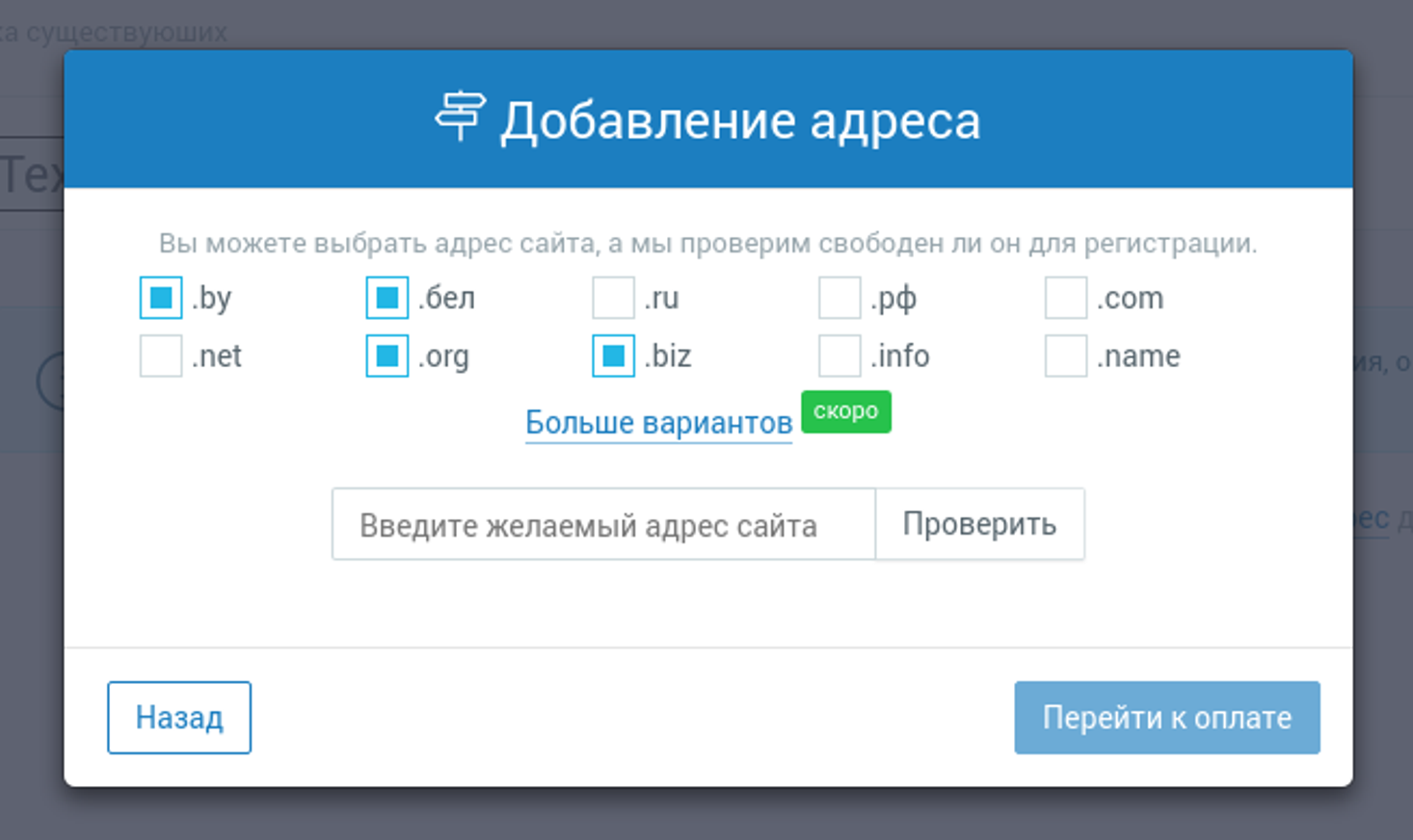Image resolution: width=1413 pixels, height=840 pixels.
Task: Go back with the Назад button
Action: pyautogui.click(x=179, y=718)
